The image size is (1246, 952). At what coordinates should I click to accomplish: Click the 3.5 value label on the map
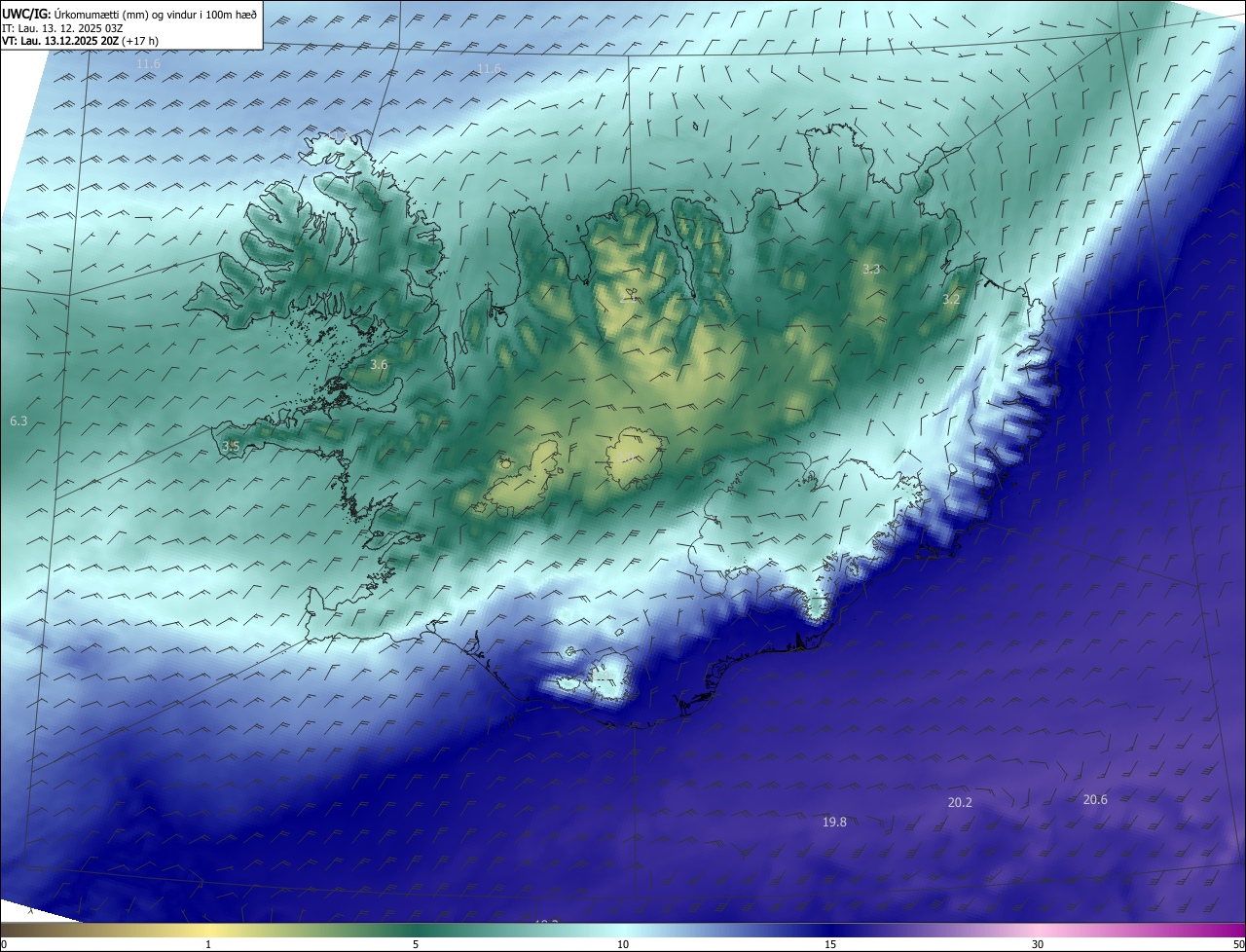tap(231, 446)
